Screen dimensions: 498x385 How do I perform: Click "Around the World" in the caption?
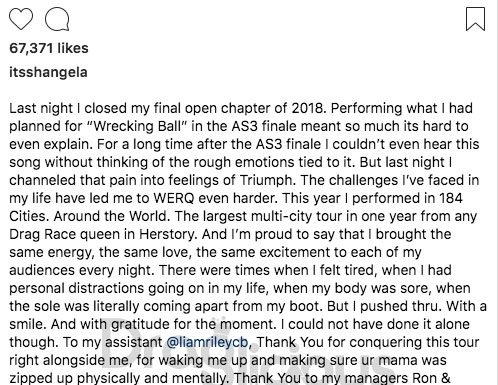[110, 216]
